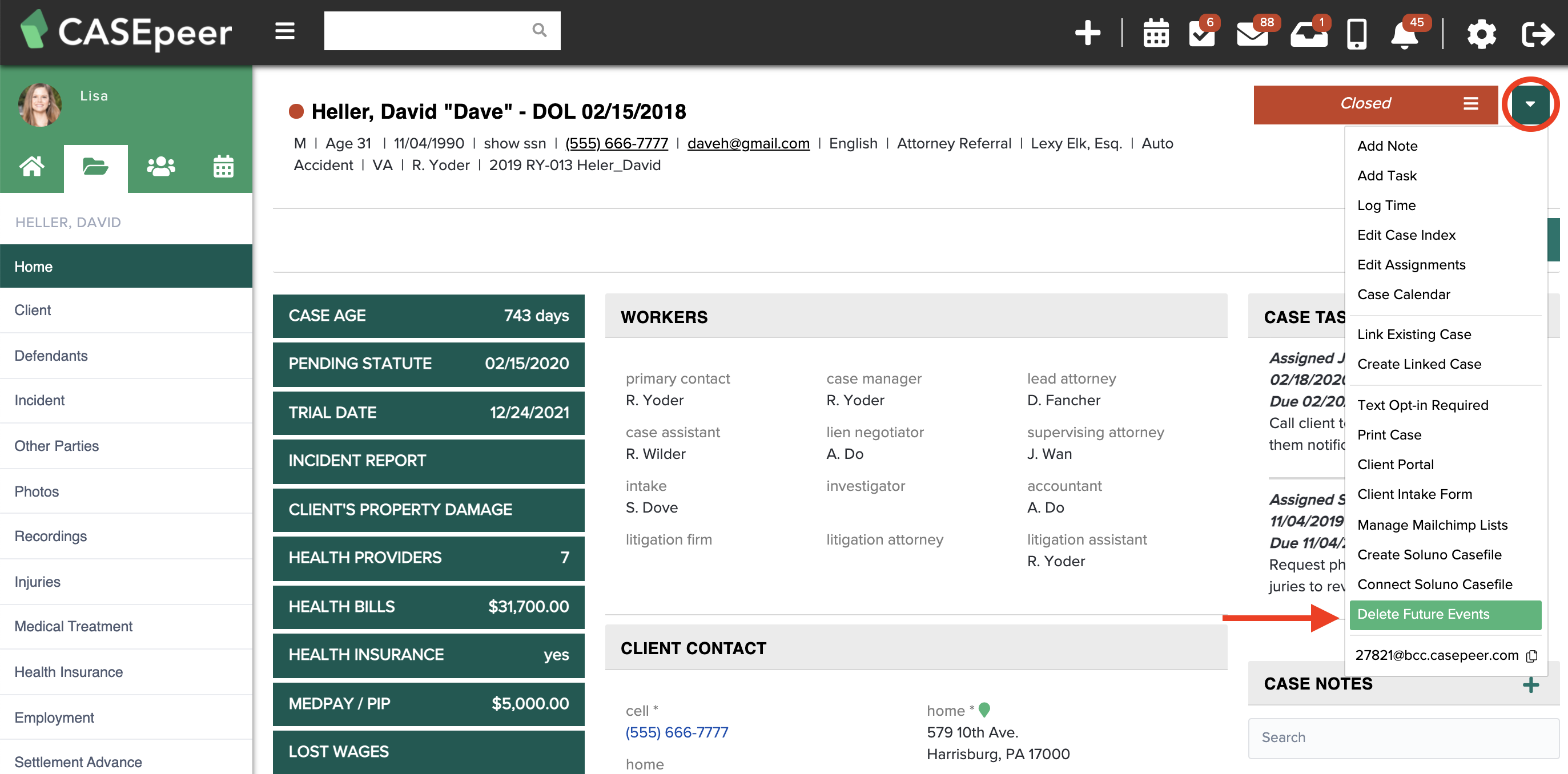This screenshot has height=774, width=1568.
Task: Open Client in sidebar
Action: (126, 311)
